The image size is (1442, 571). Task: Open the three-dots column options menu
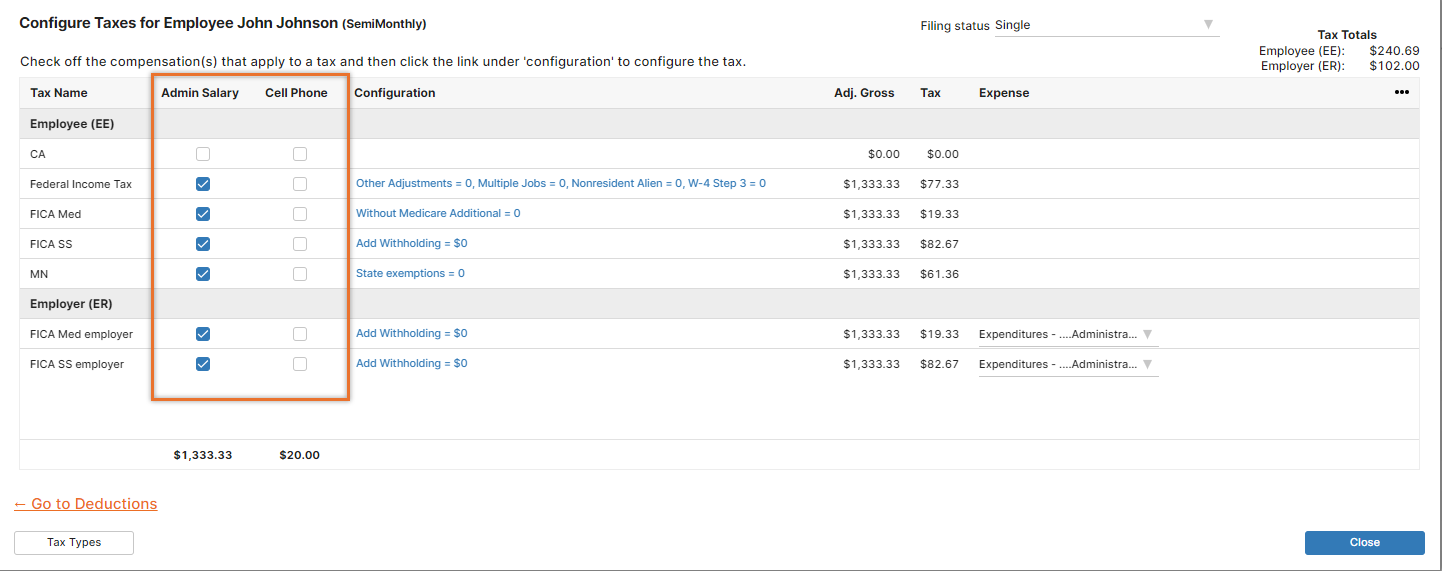1401,92
